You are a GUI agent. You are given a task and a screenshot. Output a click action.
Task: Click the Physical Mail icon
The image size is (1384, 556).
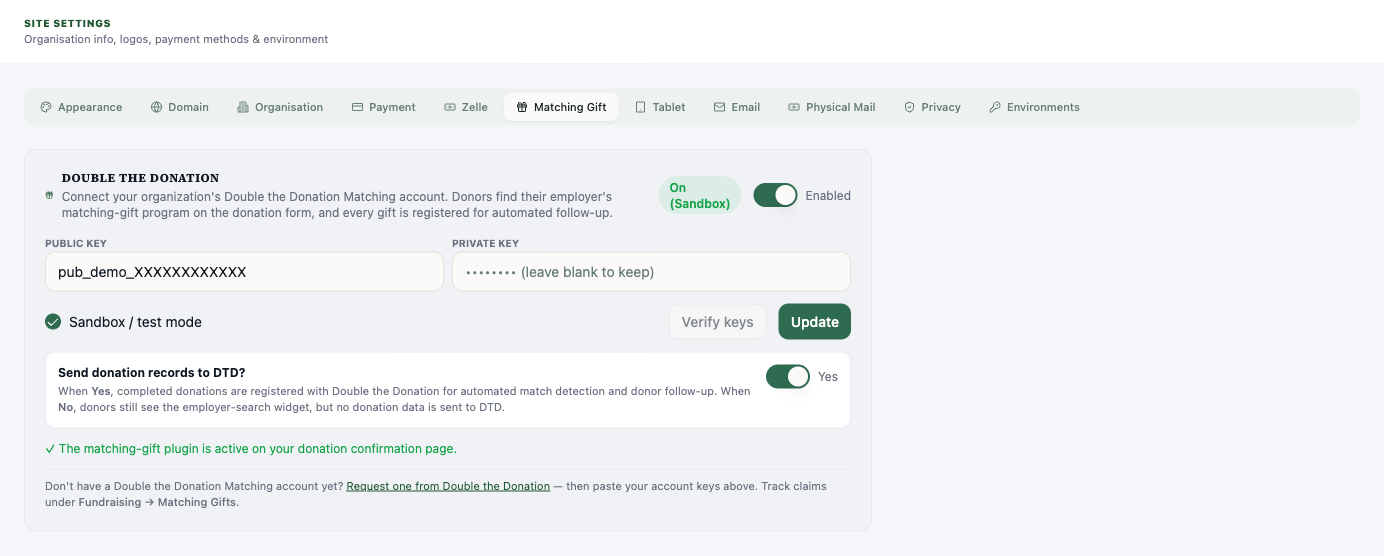point(794,107)
